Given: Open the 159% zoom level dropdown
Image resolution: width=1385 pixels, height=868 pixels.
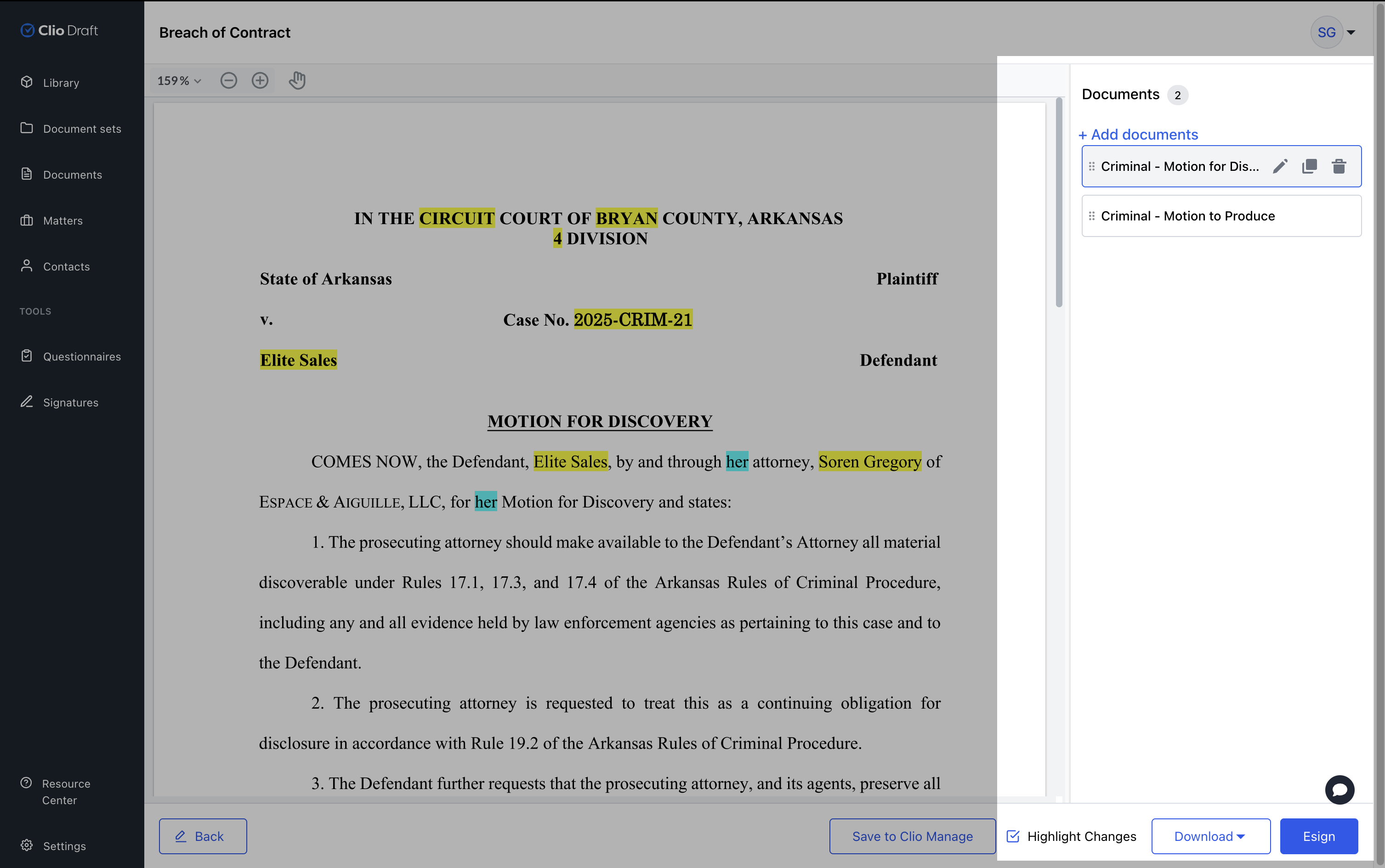Looking at the screenshot, I should coord(178,80).
